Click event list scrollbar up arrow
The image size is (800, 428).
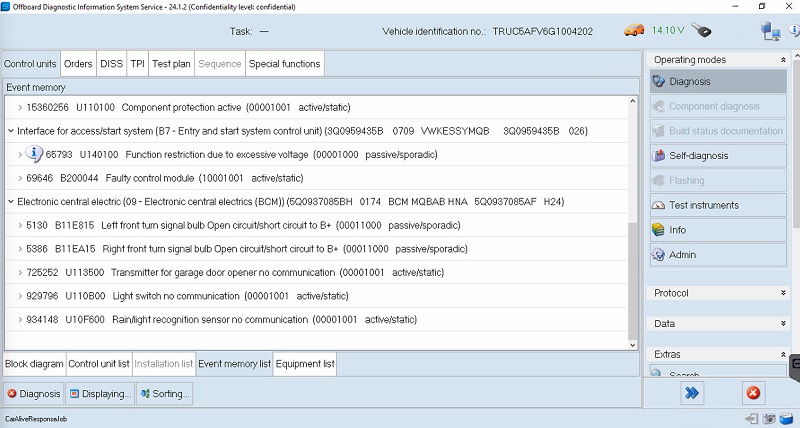click(x=633, y=101)
